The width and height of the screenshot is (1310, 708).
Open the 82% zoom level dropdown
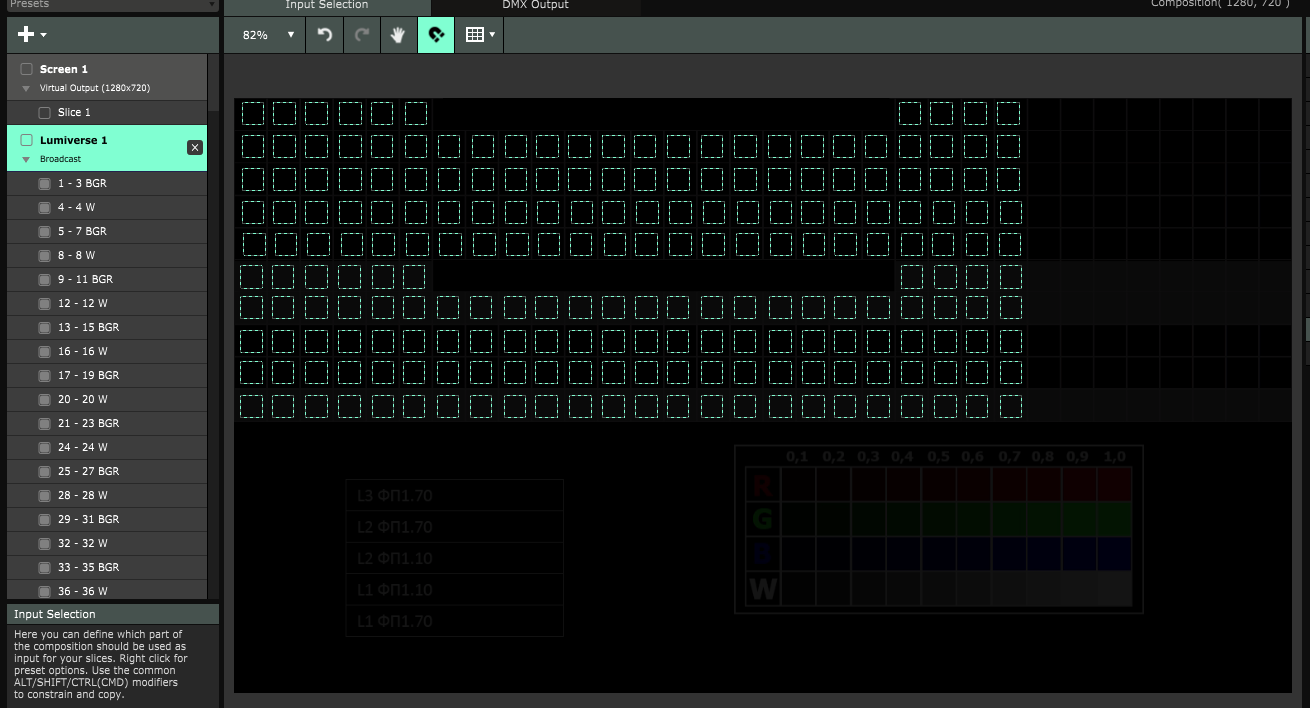click(269, 35)
